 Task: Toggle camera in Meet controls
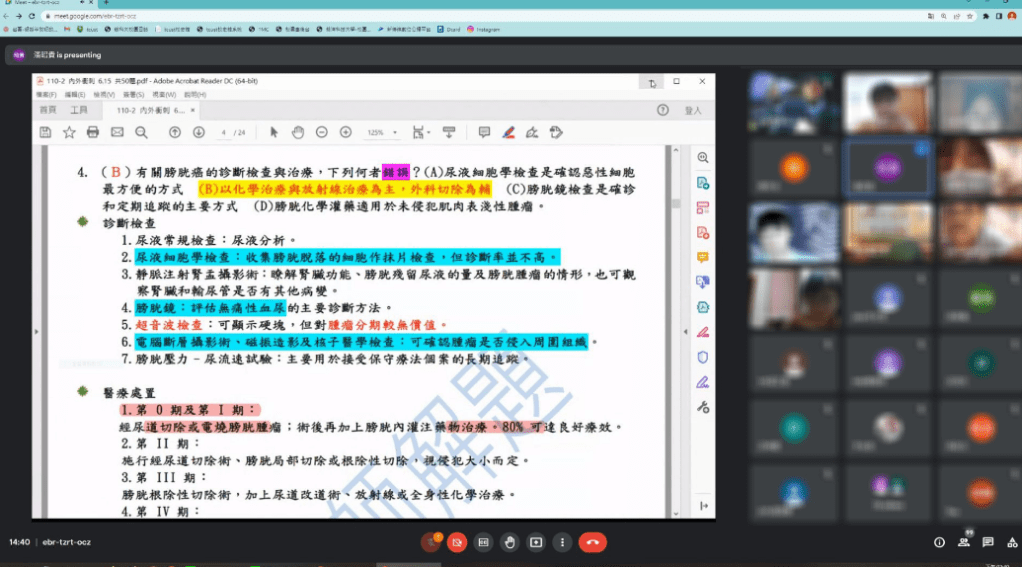pyautogui.click(x=457, y=542)
